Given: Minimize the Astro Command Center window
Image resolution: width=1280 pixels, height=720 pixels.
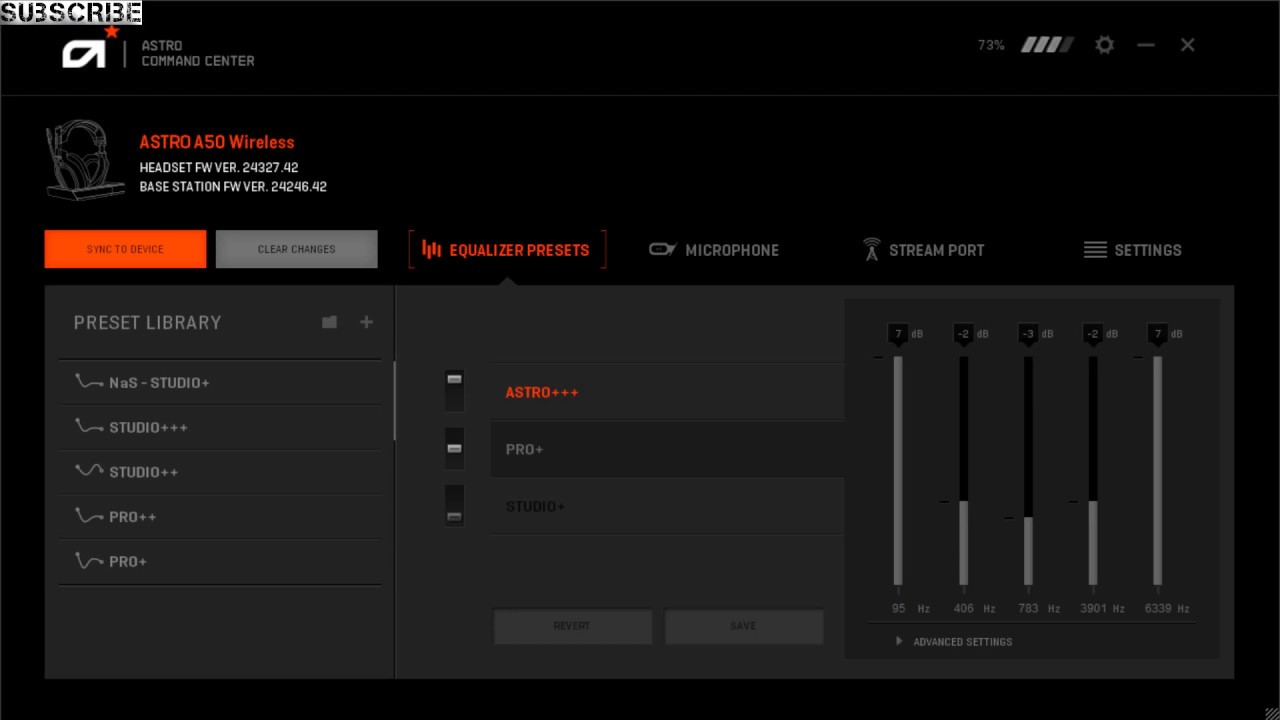Looking at the screenshot, I should [1146, 45].
